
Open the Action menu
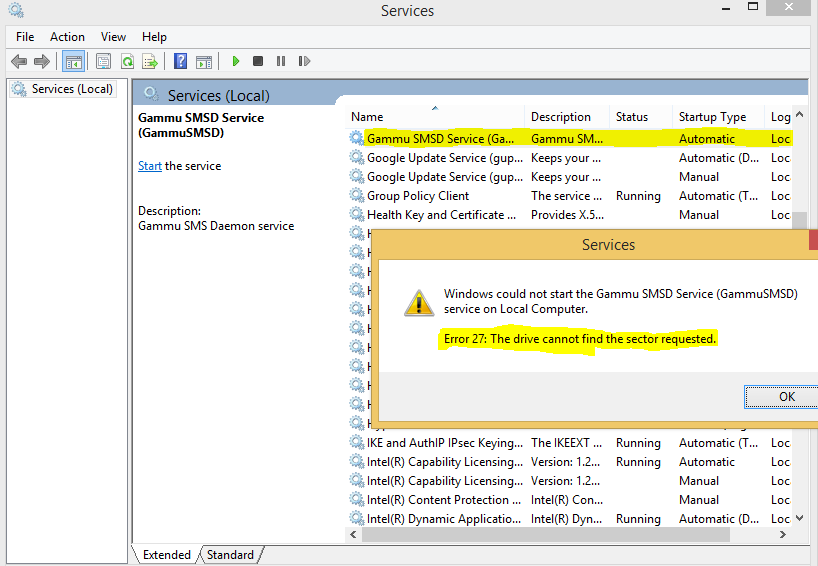67,37
